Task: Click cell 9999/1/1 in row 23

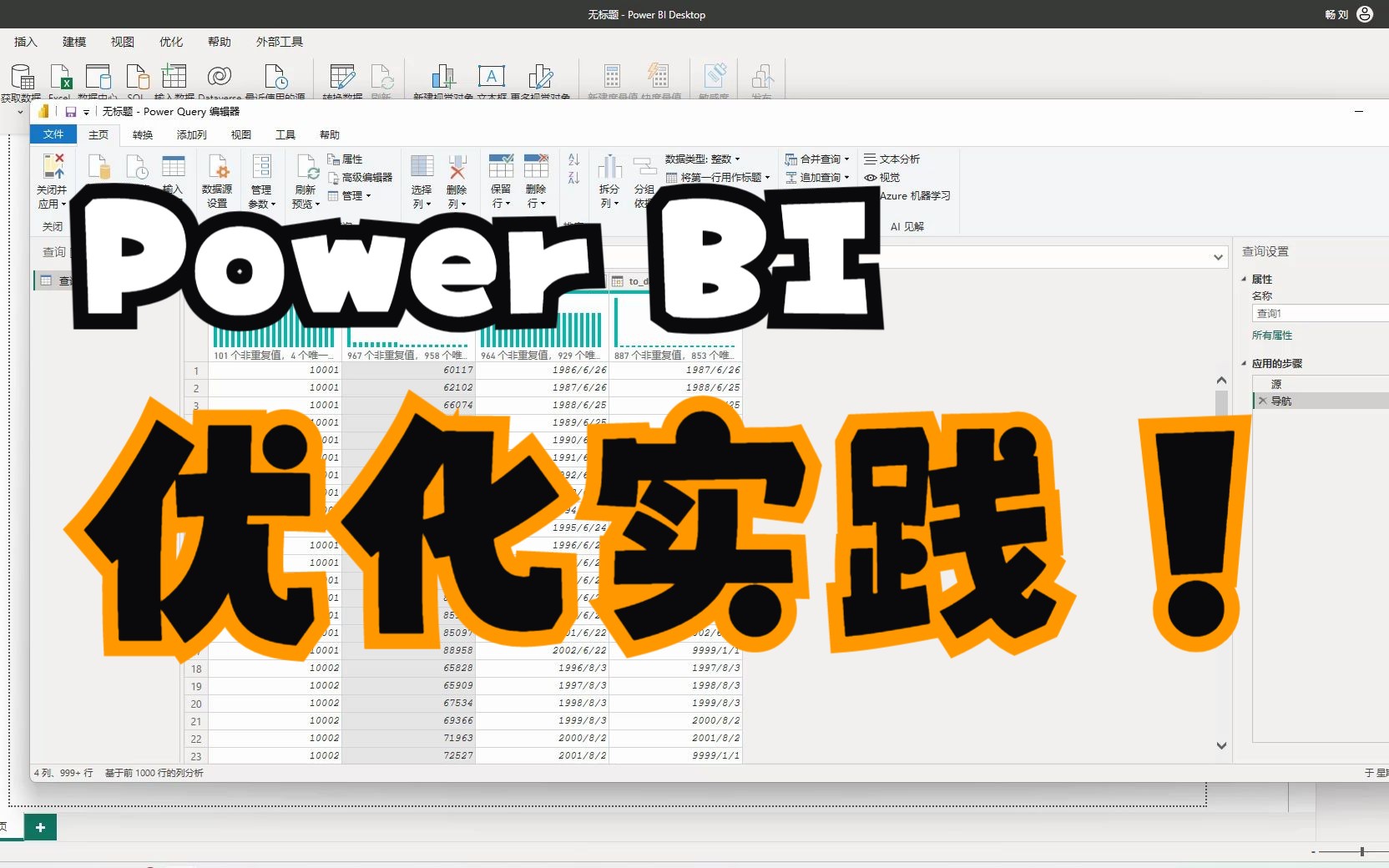Action: point(675,756)
